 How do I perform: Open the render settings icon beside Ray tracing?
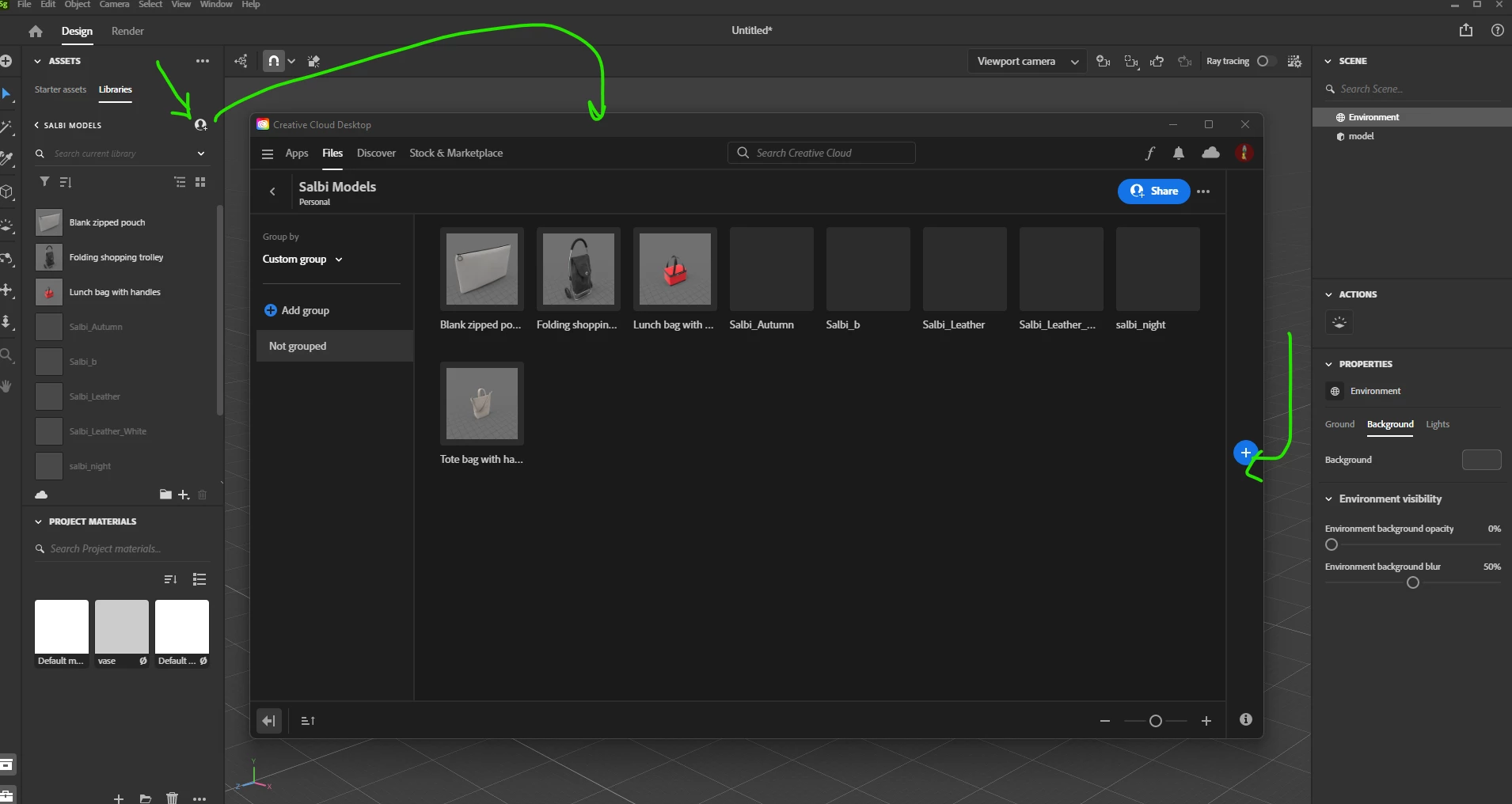point(1294,61)
